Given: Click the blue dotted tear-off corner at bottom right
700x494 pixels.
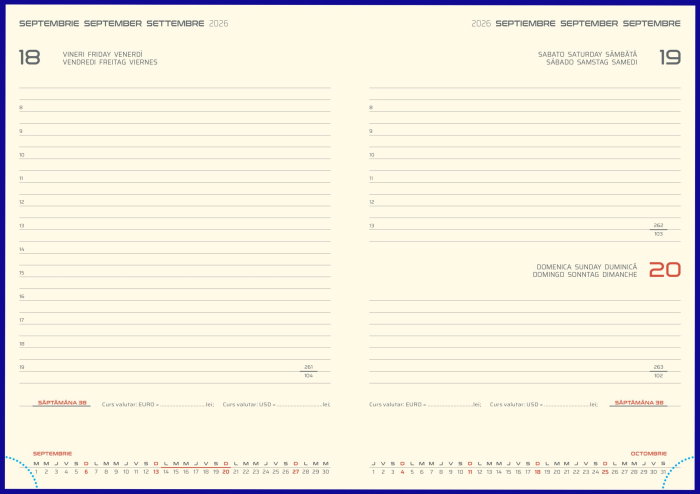Looking at the screenshot, I should 678,472.
